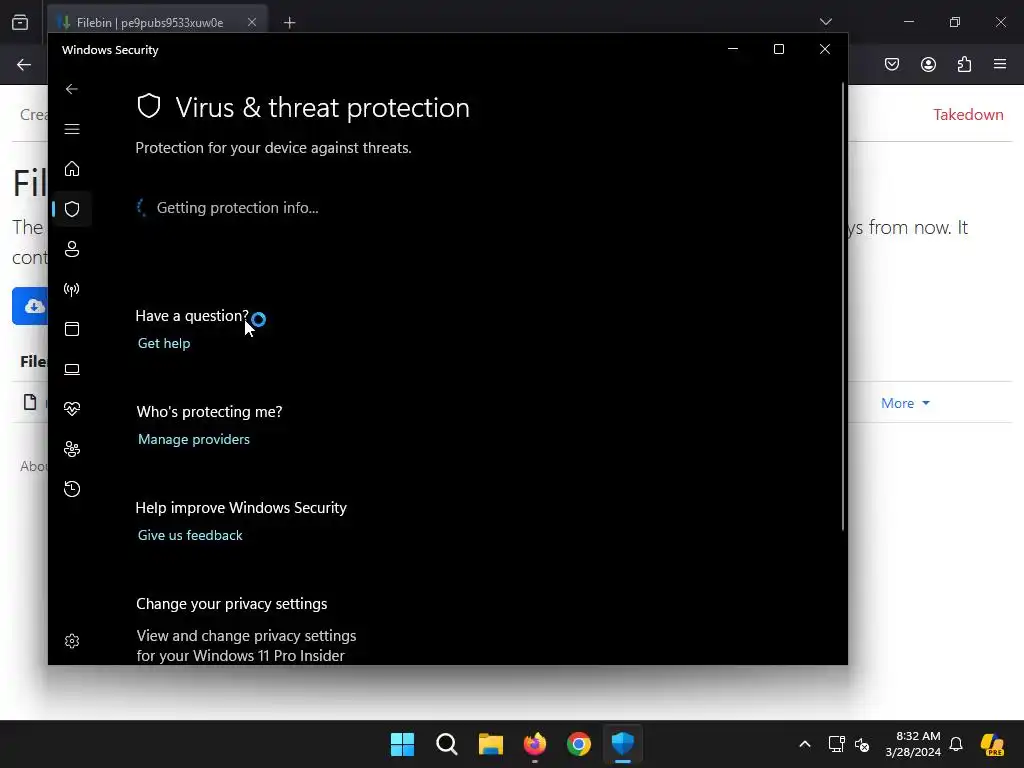Open taskbar Search
Image resolution: width=1024 pixels, height=768 pixels.
(447, 744)
